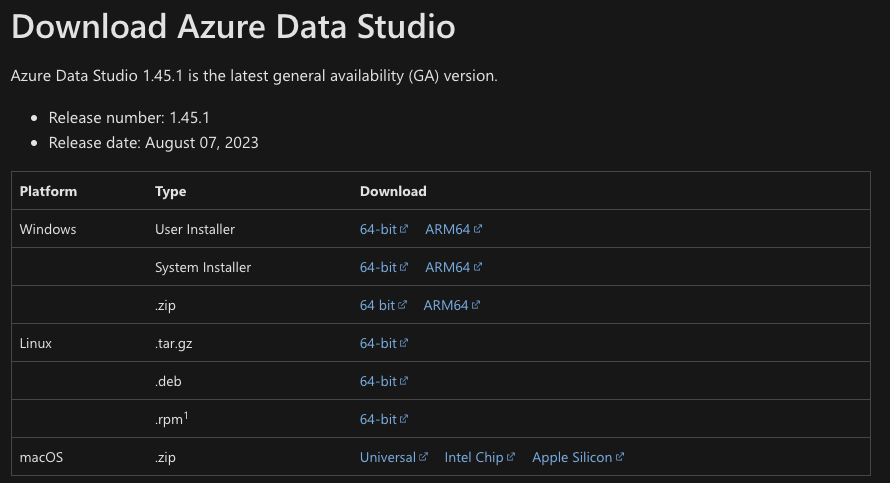Click the Release number: 1.45.1 text
Viewport: 890px width, 483px height.
129,118
